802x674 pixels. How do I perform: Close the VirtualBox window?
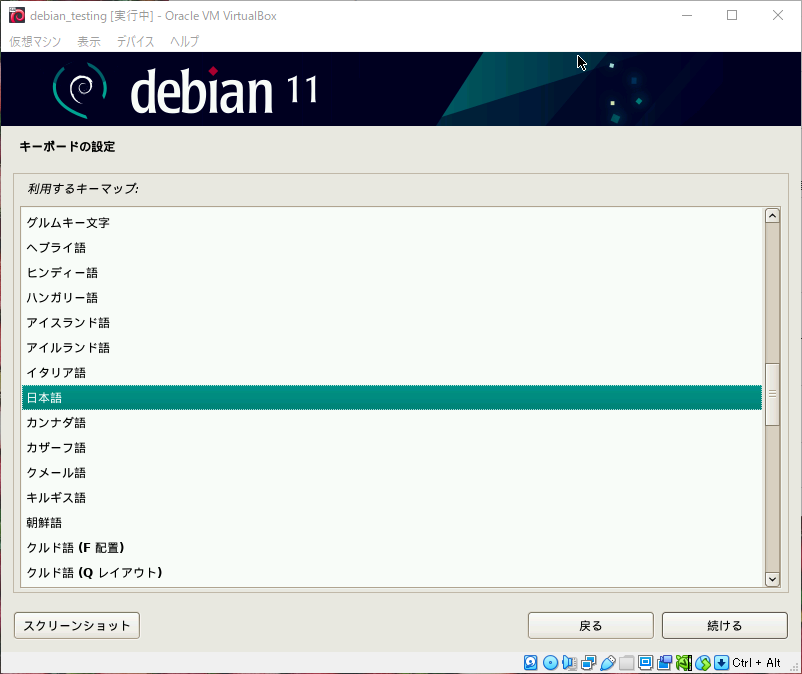point(777,15)
